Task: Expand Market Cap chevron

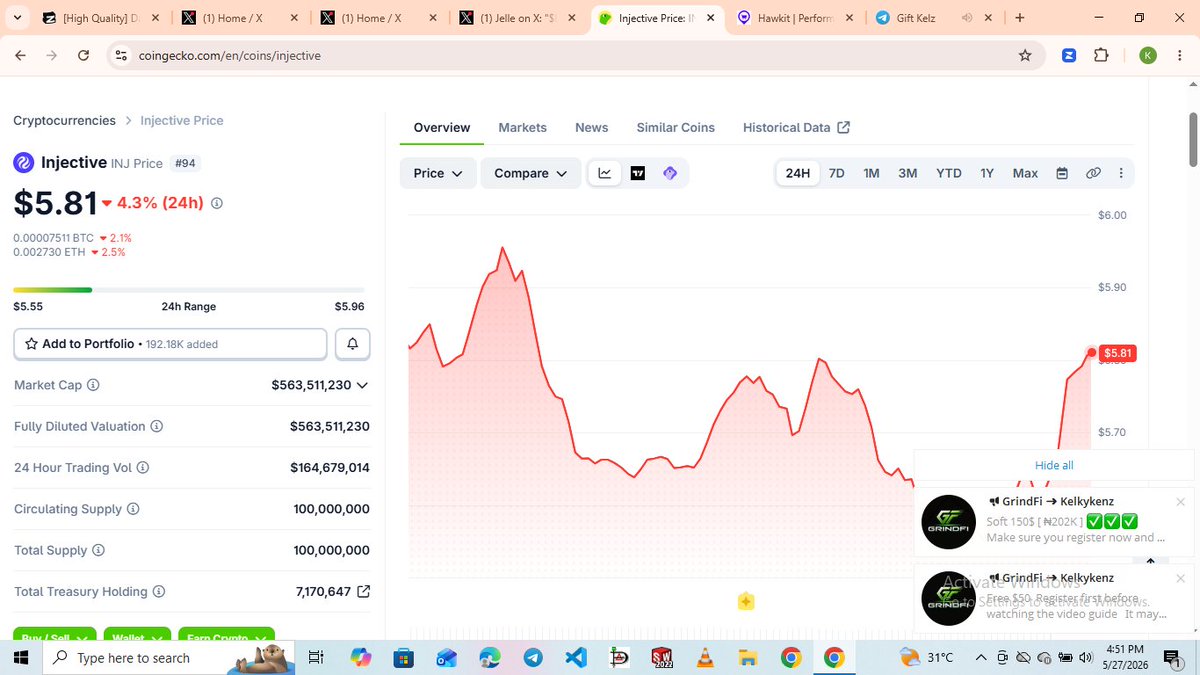Action: 362,385
